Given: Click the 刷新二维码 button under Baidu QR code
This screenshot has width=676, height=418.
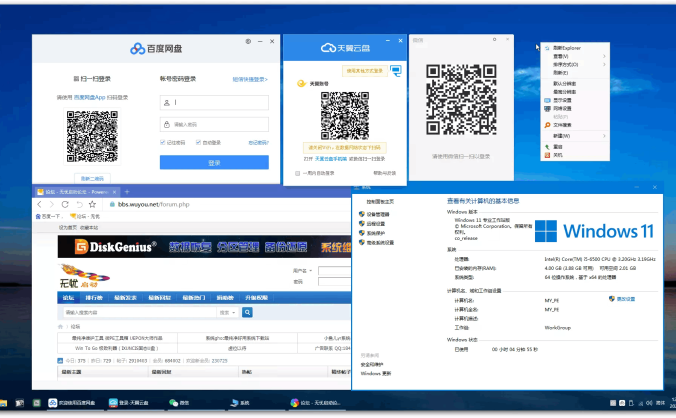Looking at the screenshot, I should 92,178.
